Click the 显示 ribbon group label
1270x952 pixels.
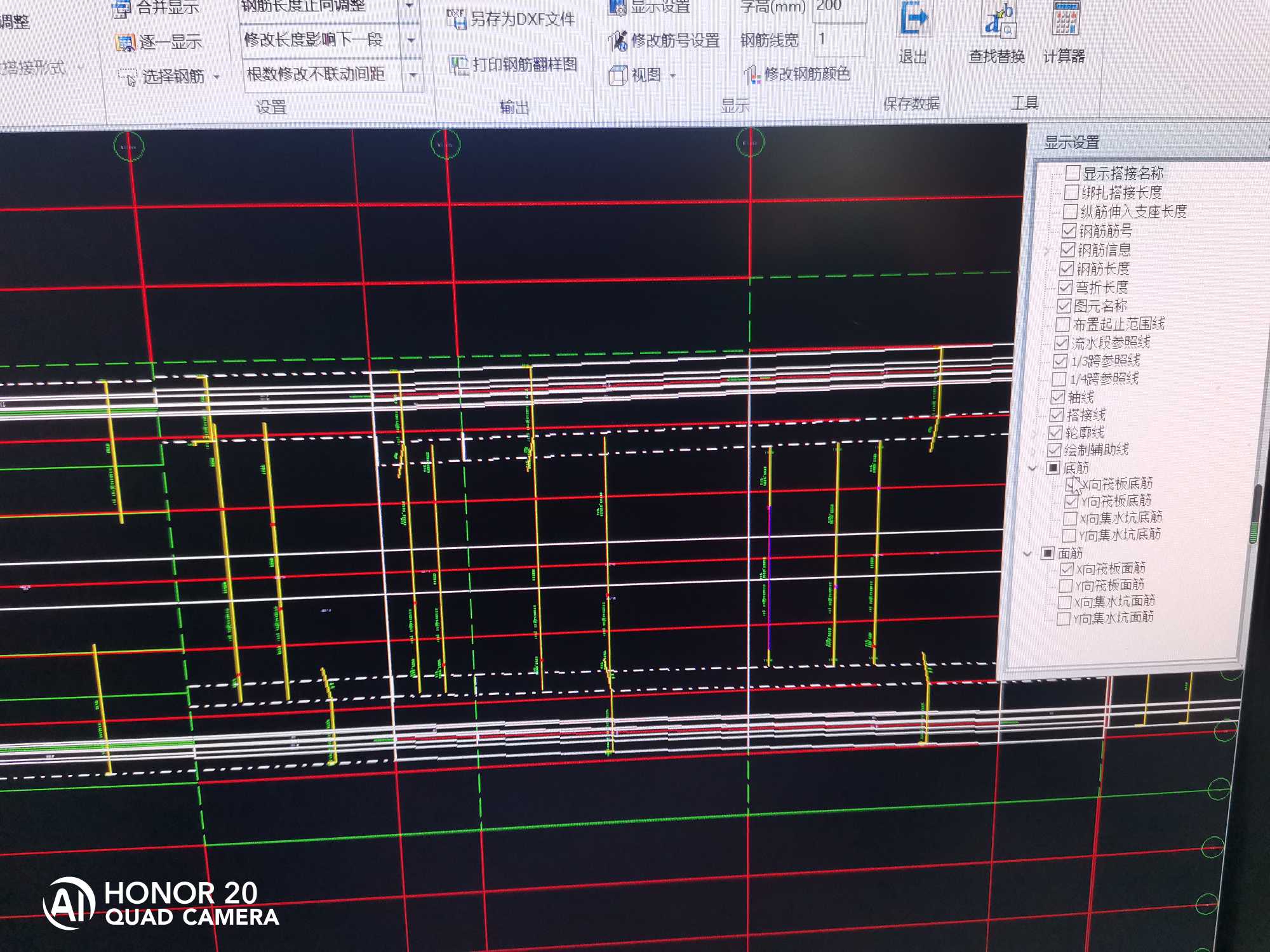click(735, 105)
